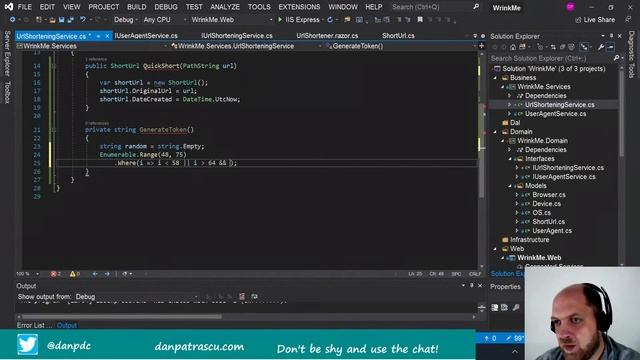The image size is (640, 360).
Task: Close the UrlShorteningService.cs tab
Action: coord(107,36)
